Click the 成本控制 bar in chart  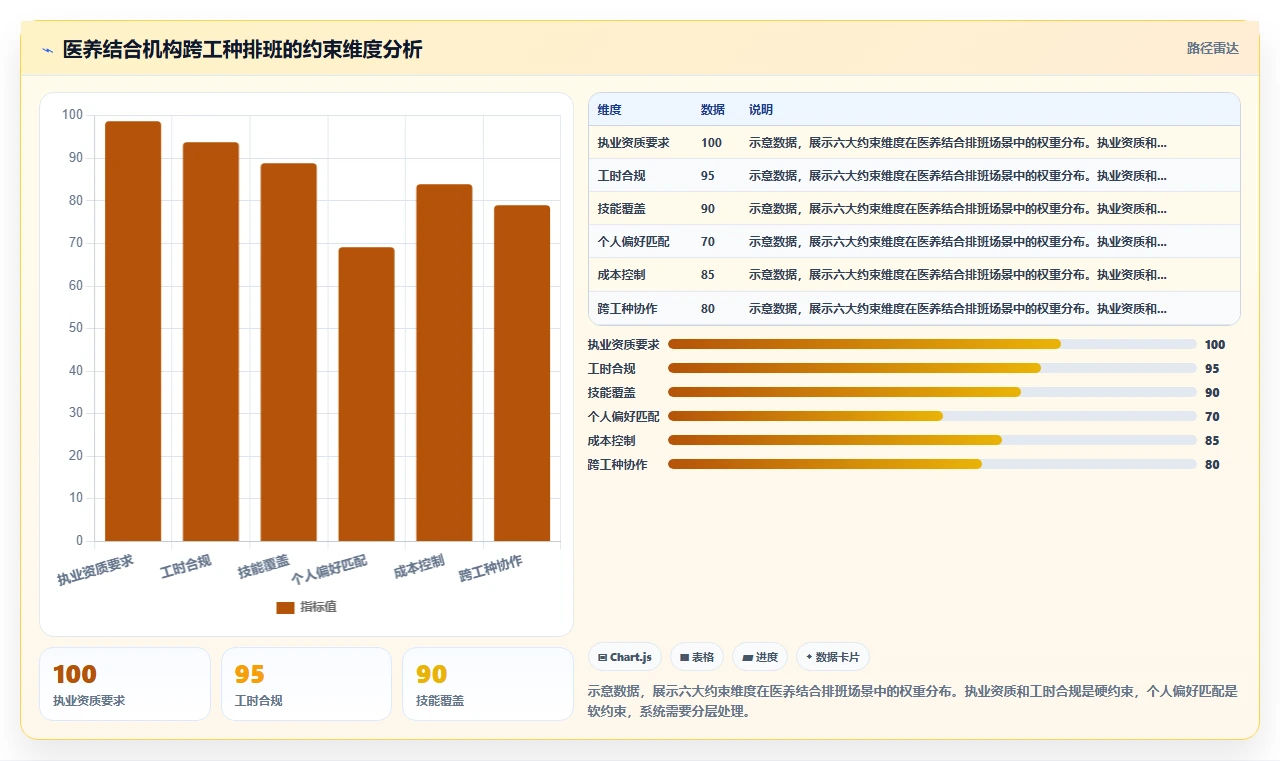coord(444,363)
